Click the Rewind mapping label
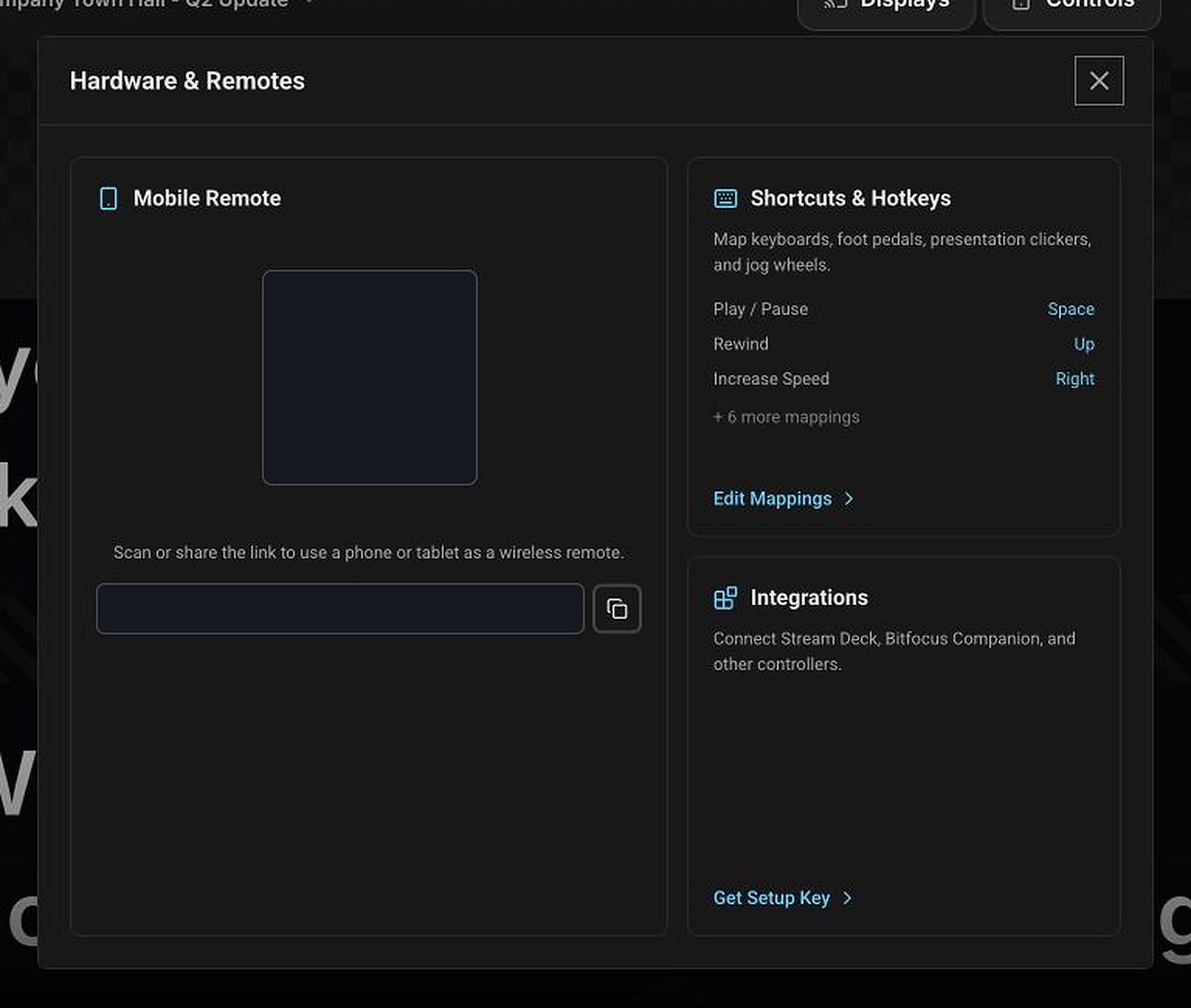Viewport: 1191px width, 1008px height. (x=740, y=344)
